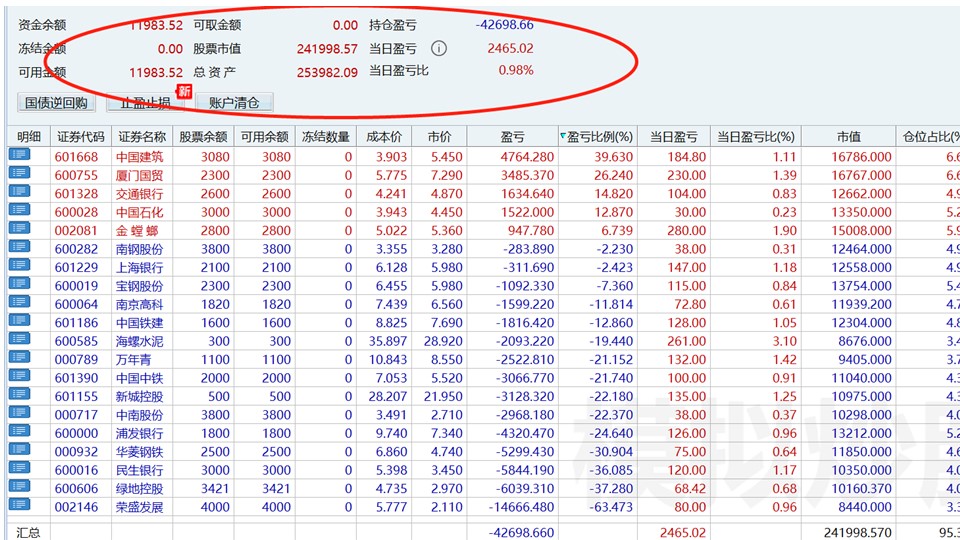
Task: Click info icon beside 当日盈亏
Action: 438,48
